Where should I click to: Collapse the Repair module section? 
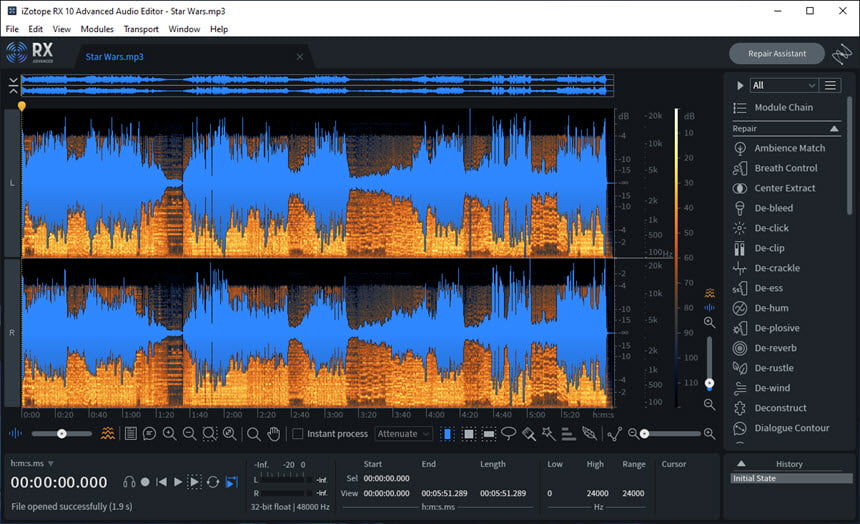click(834, 128)
